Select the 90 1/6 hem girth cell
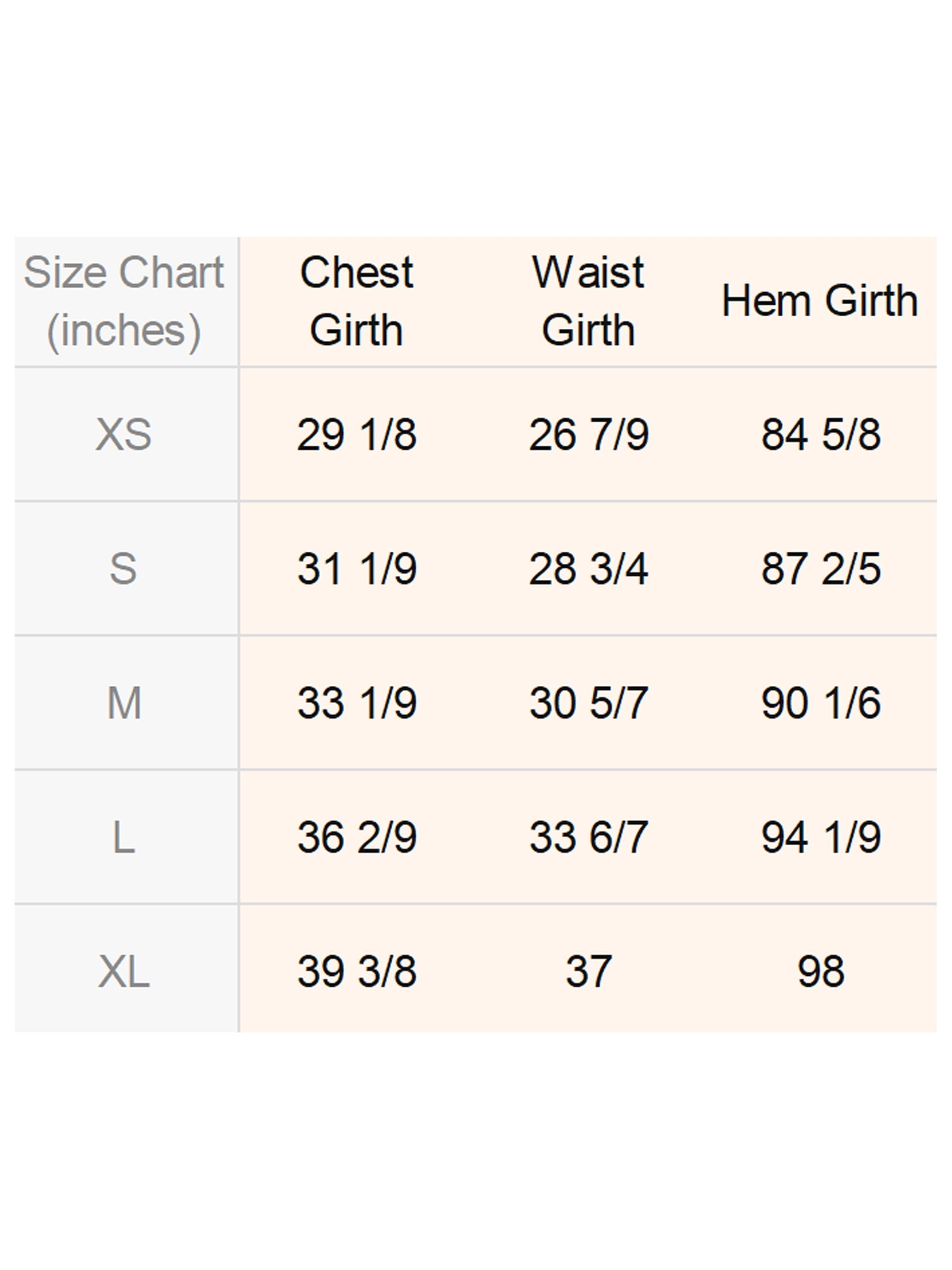952x1270 pixels. coord(820,703)
